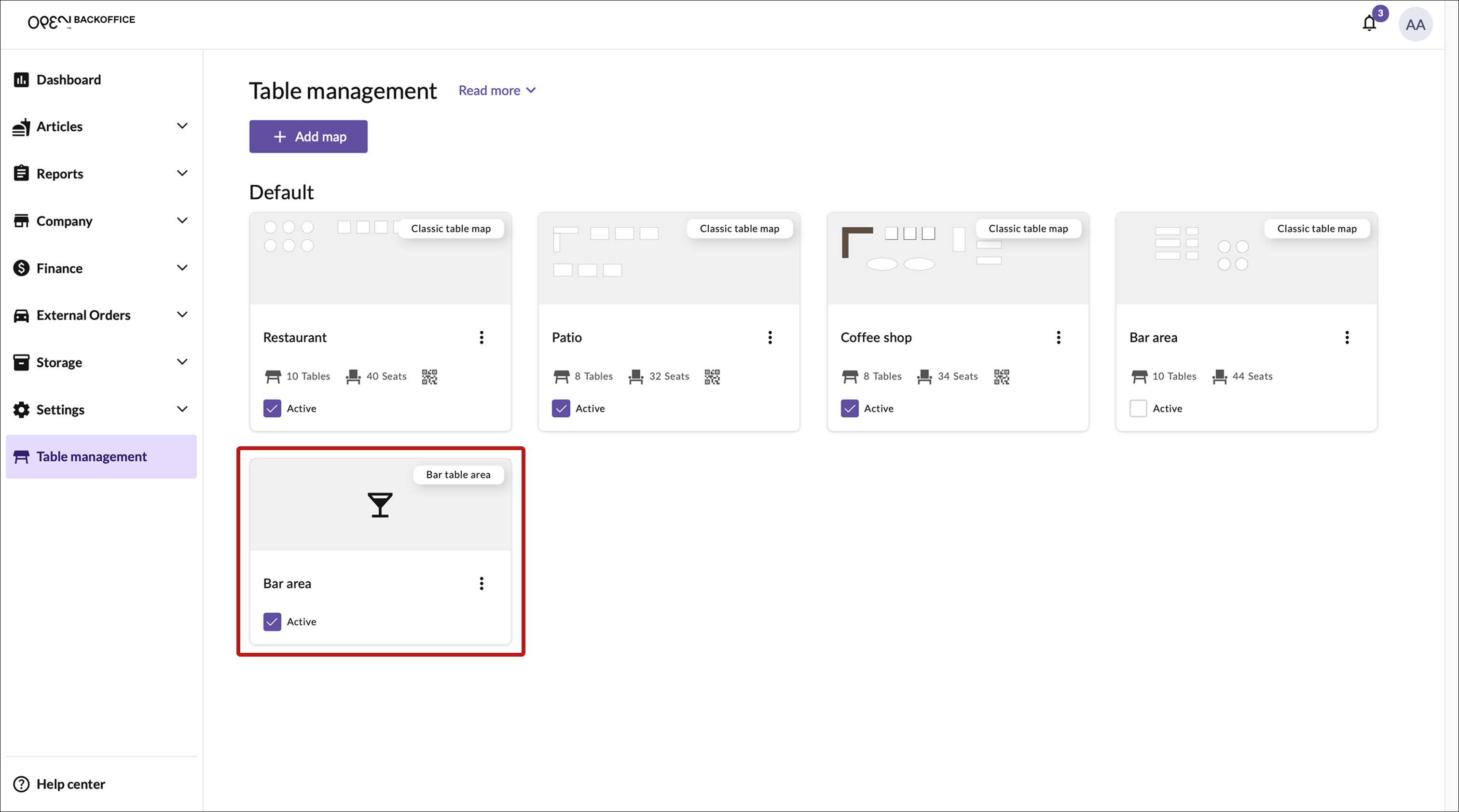Uncheck Active on the Coffee shop map

850,408
